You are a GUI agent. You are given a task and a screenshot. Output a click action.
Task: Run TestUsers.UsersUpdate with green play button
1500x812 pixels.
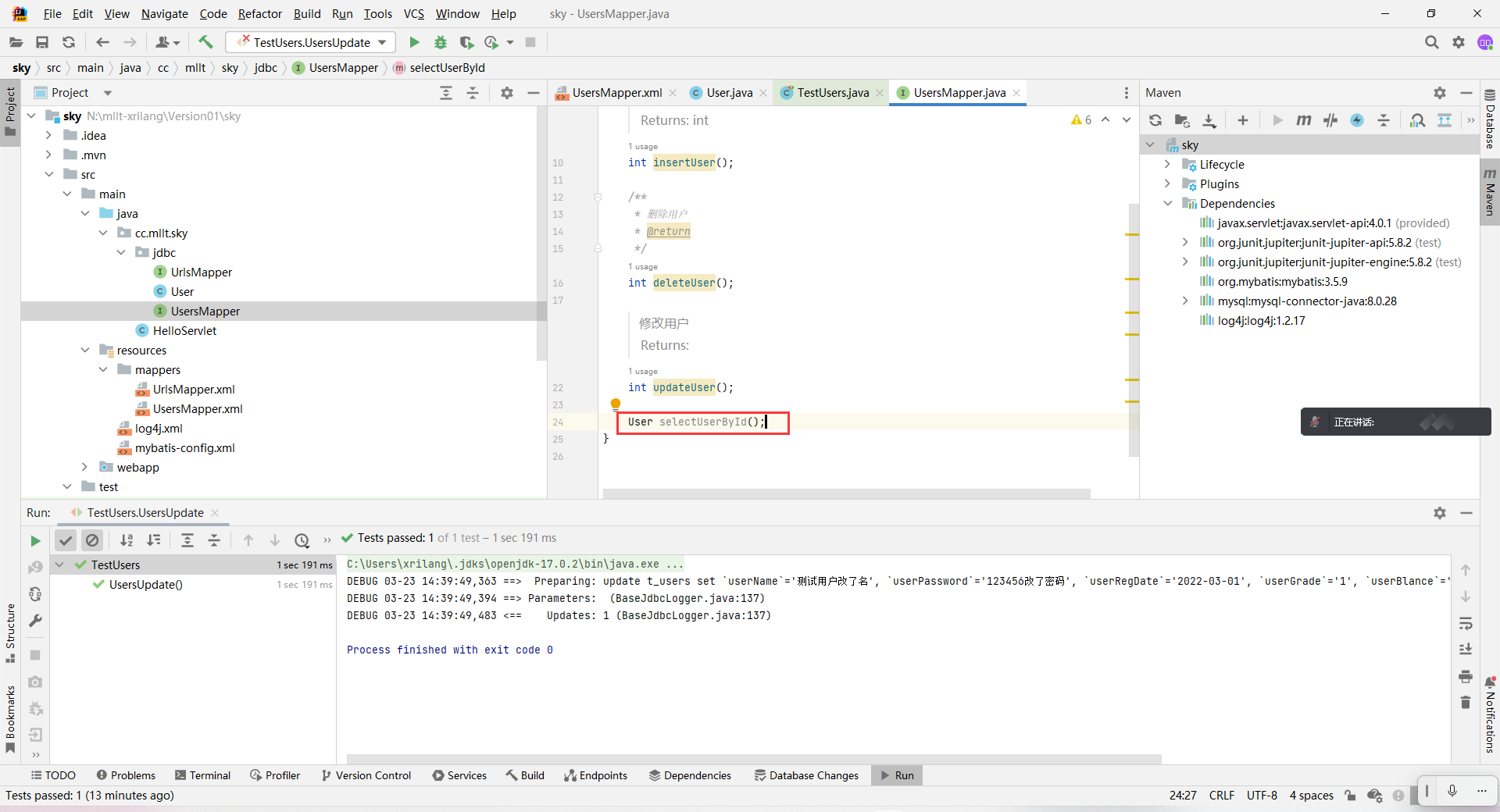click(x=414, y=42)
